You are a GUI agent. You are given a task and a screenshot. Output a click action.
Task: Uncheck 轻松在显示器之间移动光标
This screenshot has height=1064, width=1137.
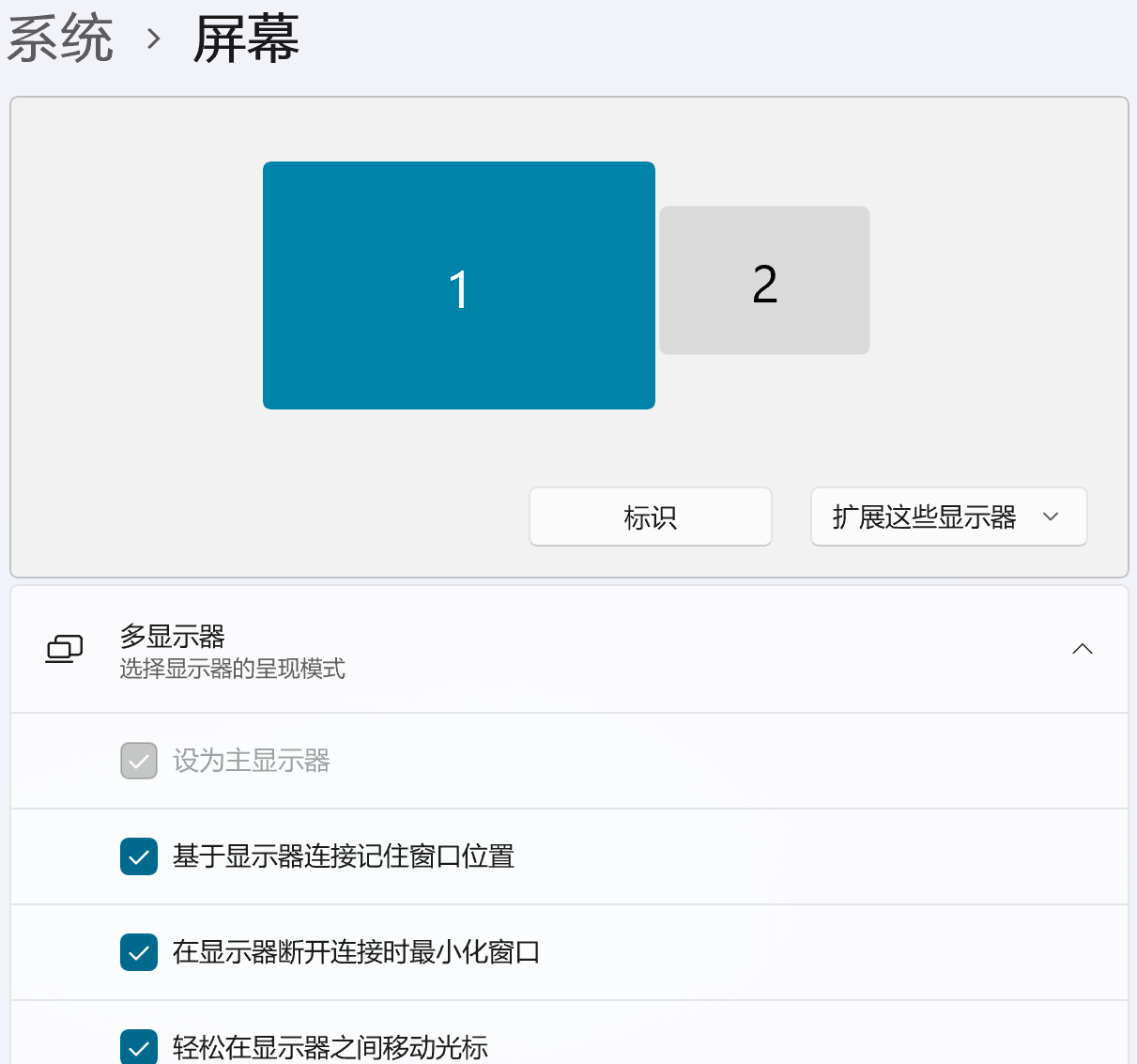[x=139, y=1046]
